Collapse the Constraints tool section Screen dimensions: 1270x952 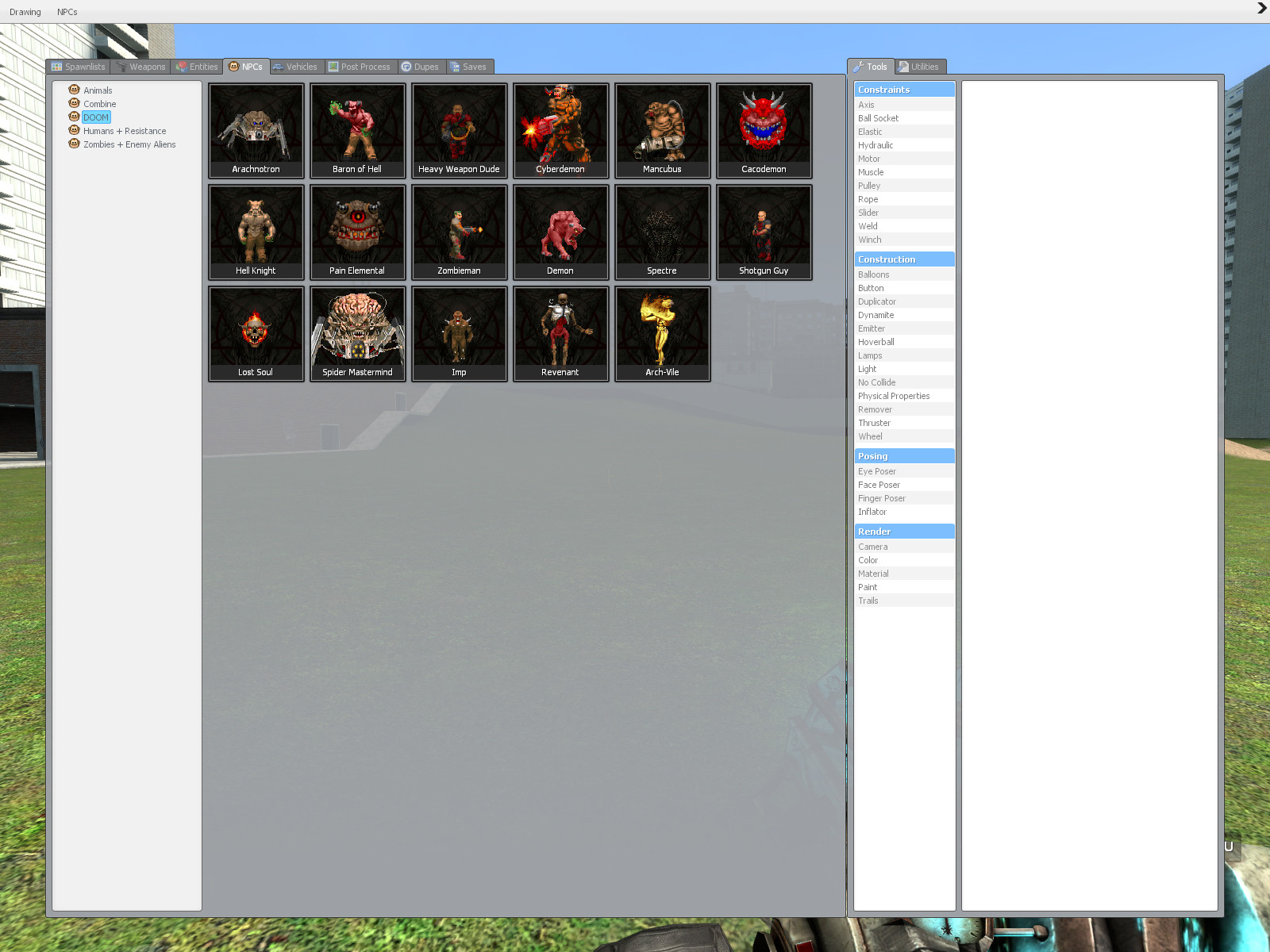(x=905, y=90)
